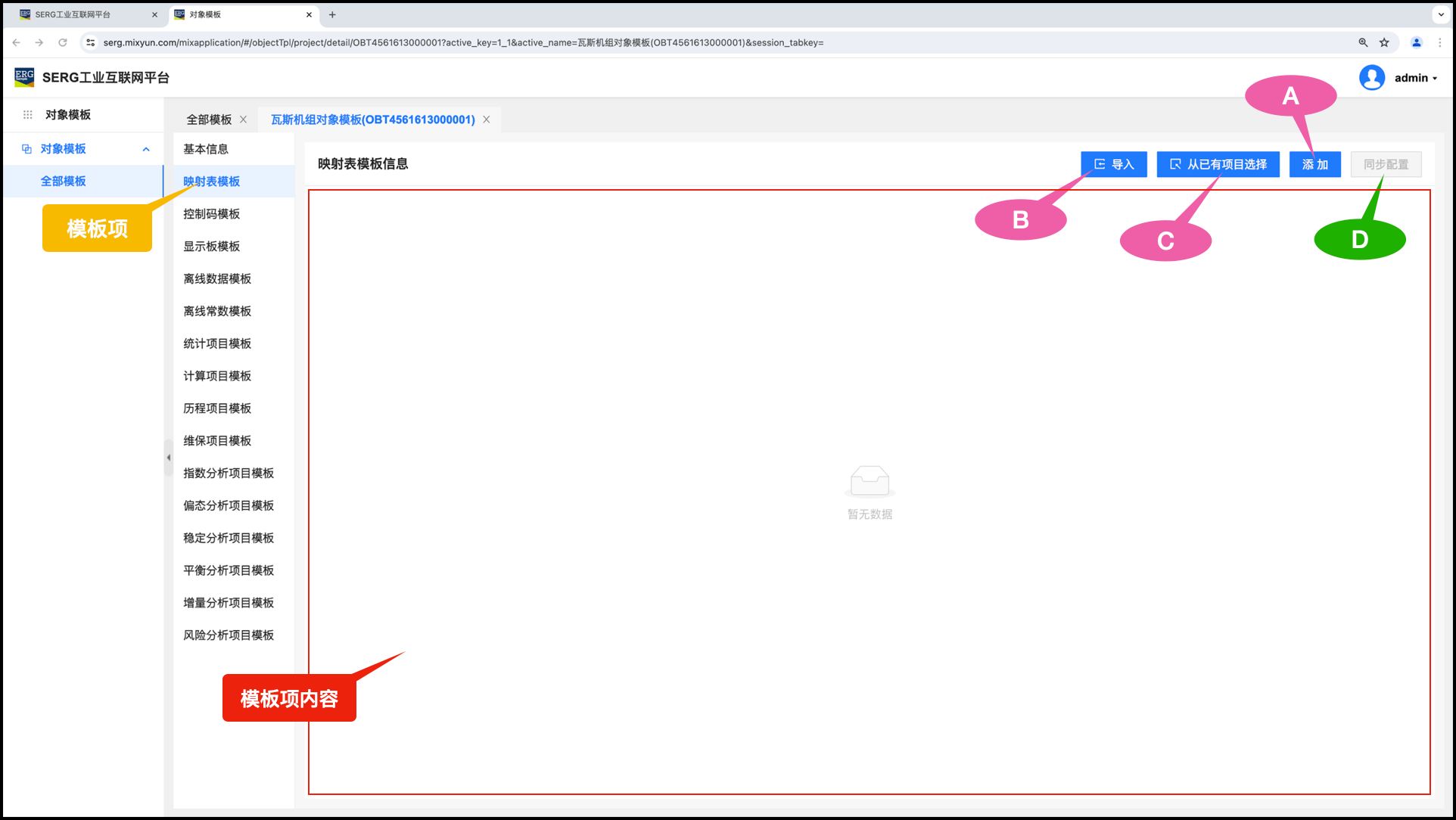Screen dimensions: 1456x820
Task: Select 基本信息 template item
Action: [x=206, y=149]
